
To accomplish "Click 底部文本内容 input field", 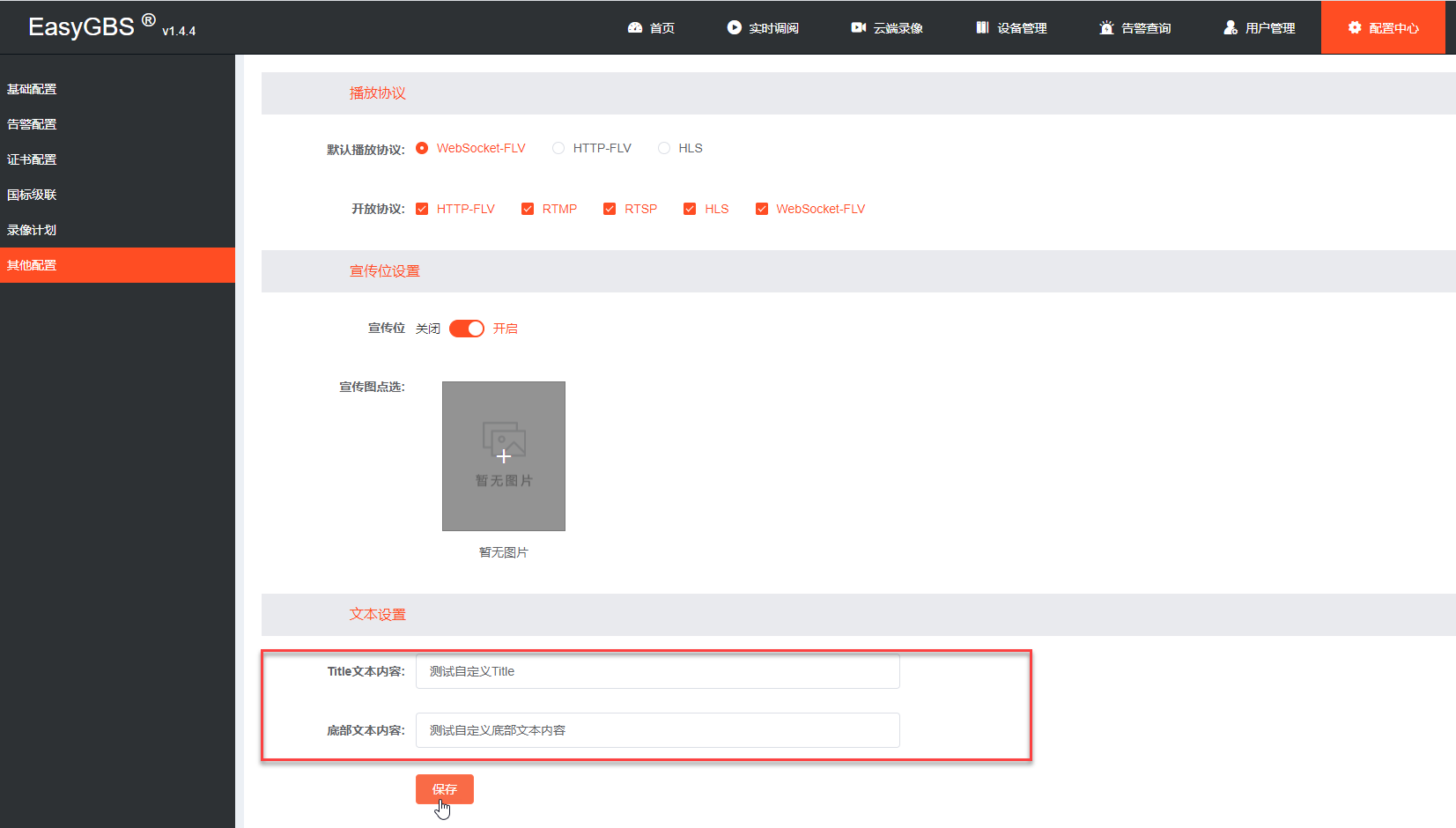I will point(658,730).
